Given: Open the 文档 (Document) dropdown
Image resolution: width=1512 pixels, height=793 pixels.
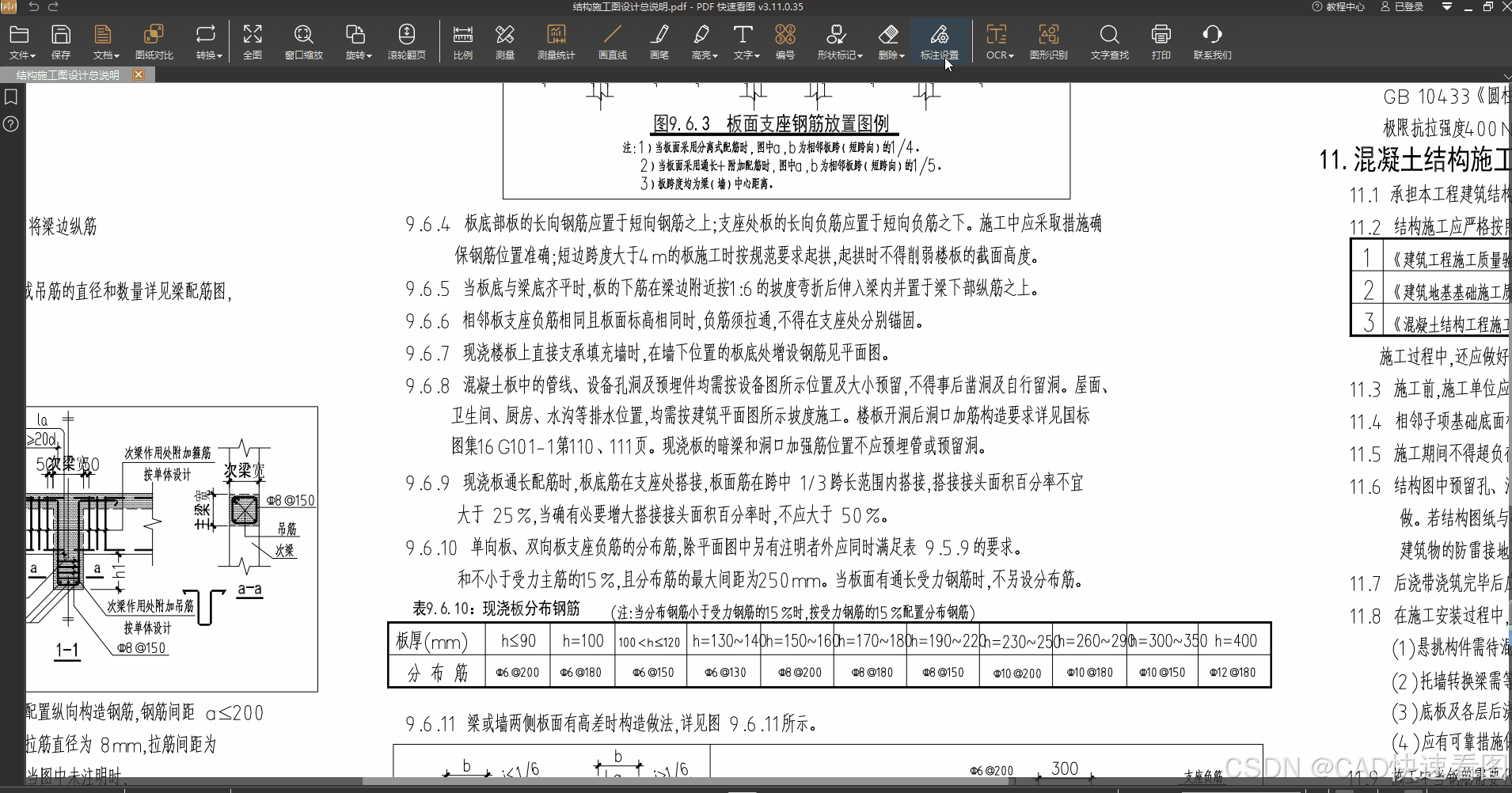Looking at the screenshot, I should (x=104, y=42).
